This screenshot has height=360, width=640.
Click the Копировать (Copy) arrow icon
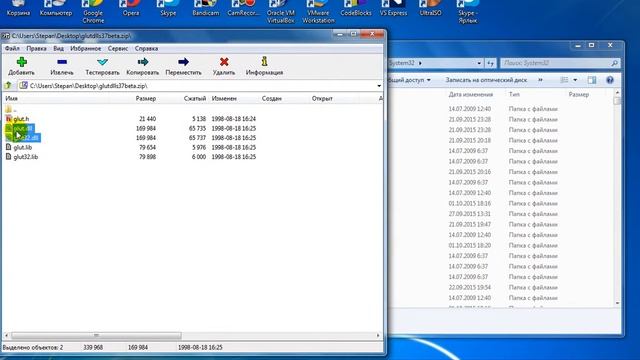click(143, 62)
